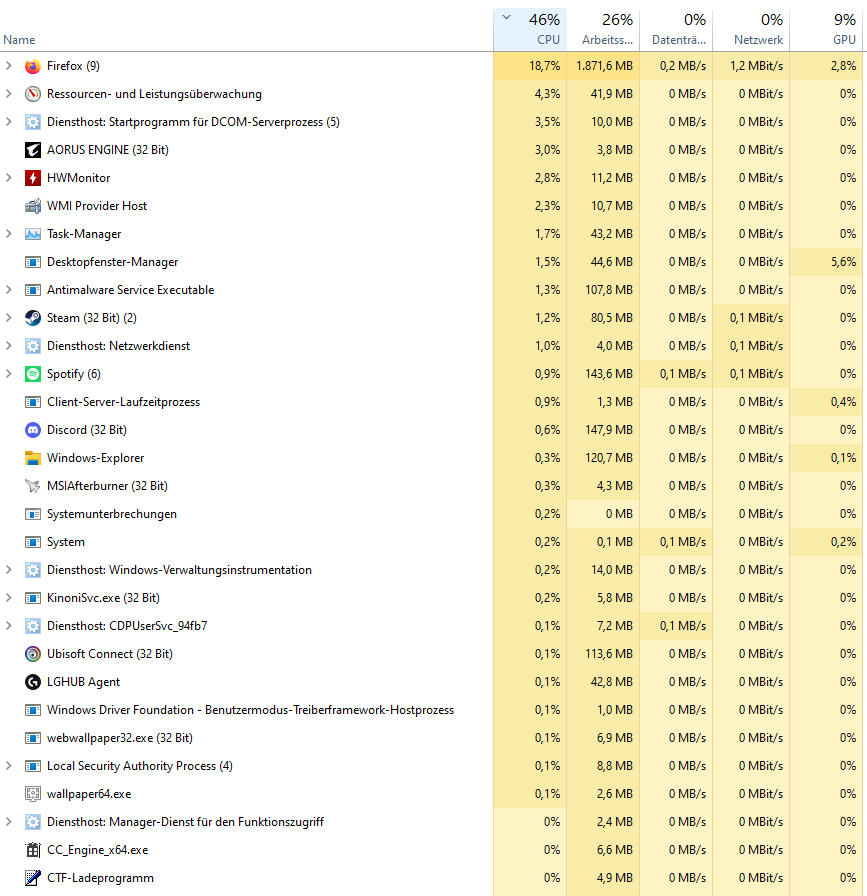Click the LGHUB Agent icon
The image size is (867, 896).
point(33,682)
